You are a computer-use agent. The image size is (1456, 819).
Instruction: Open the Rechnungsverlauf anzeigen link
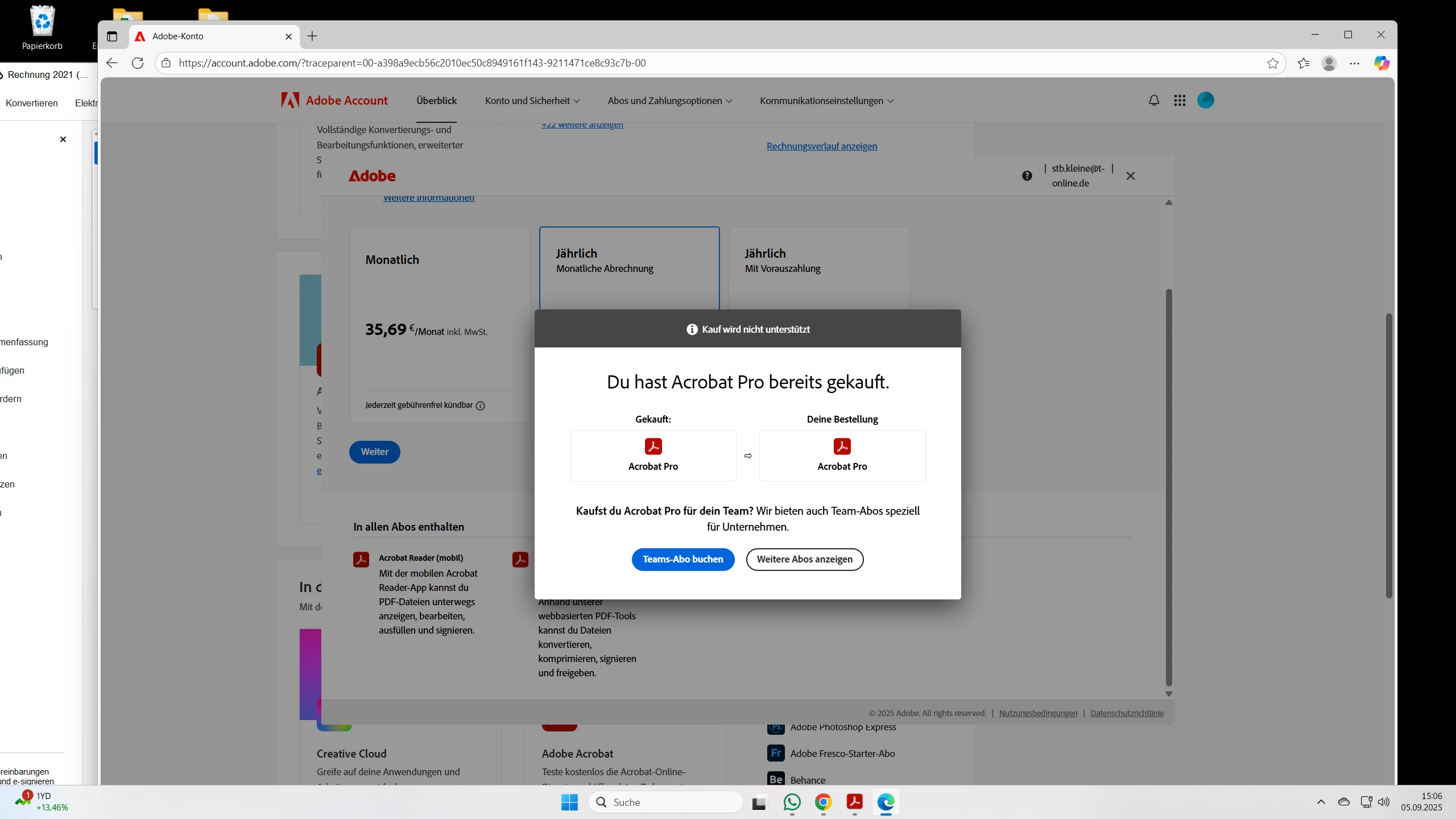[821, 146]
